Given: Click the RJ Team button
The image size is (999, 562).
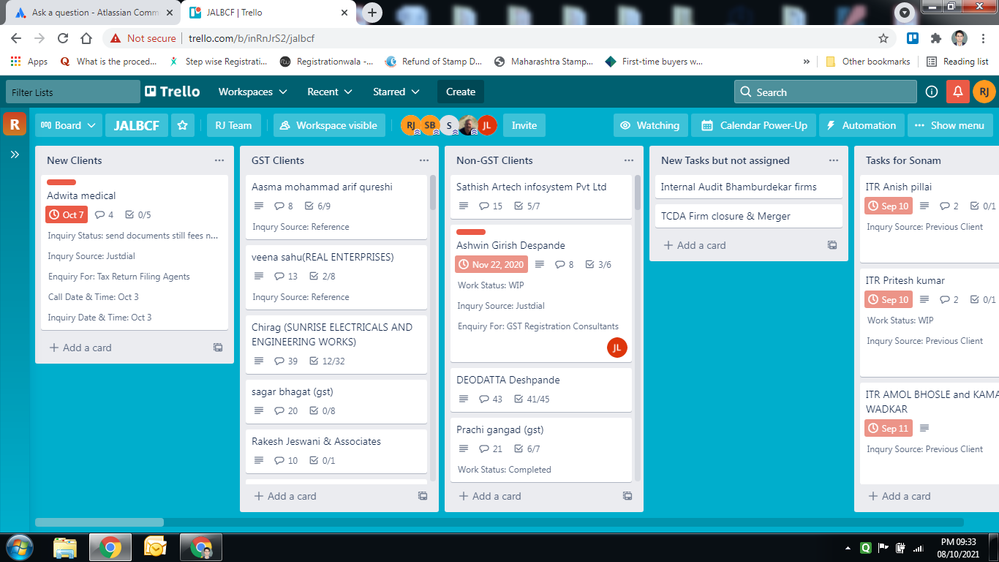Looking at the screenshot, I should 233,126.
